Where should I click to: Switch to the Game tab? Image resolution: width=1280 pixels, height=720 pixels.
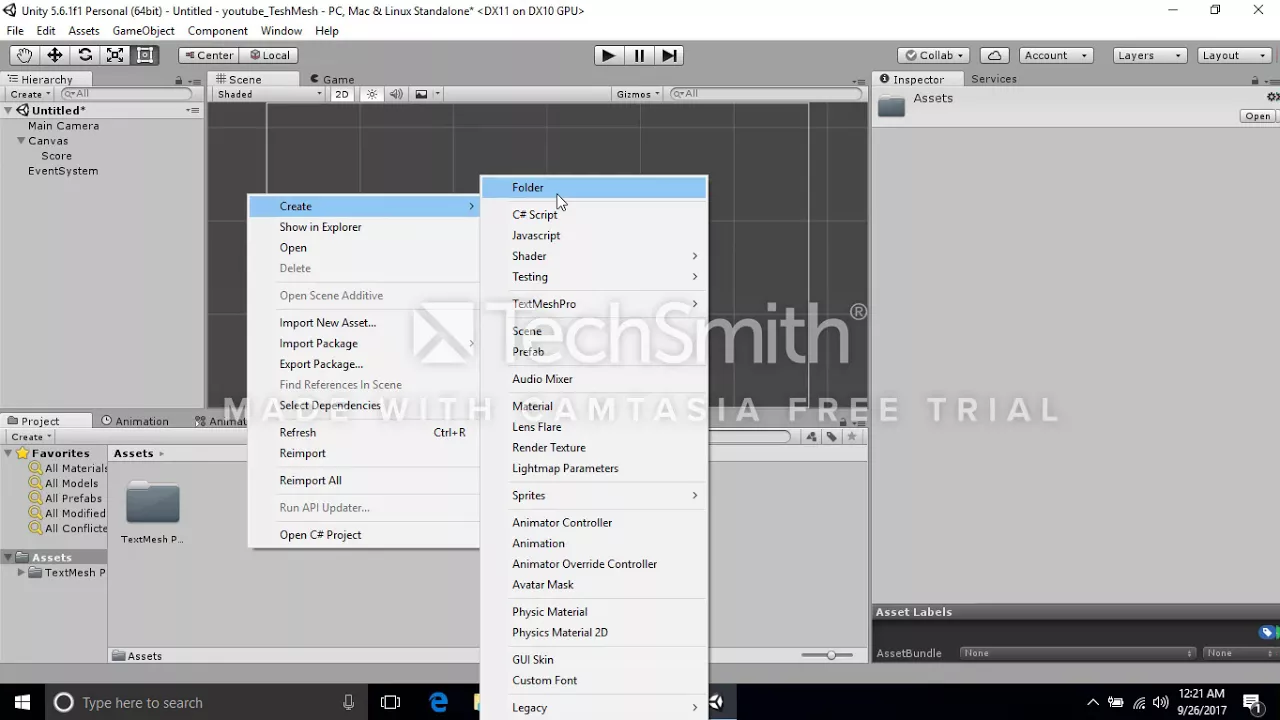(332, 79)
